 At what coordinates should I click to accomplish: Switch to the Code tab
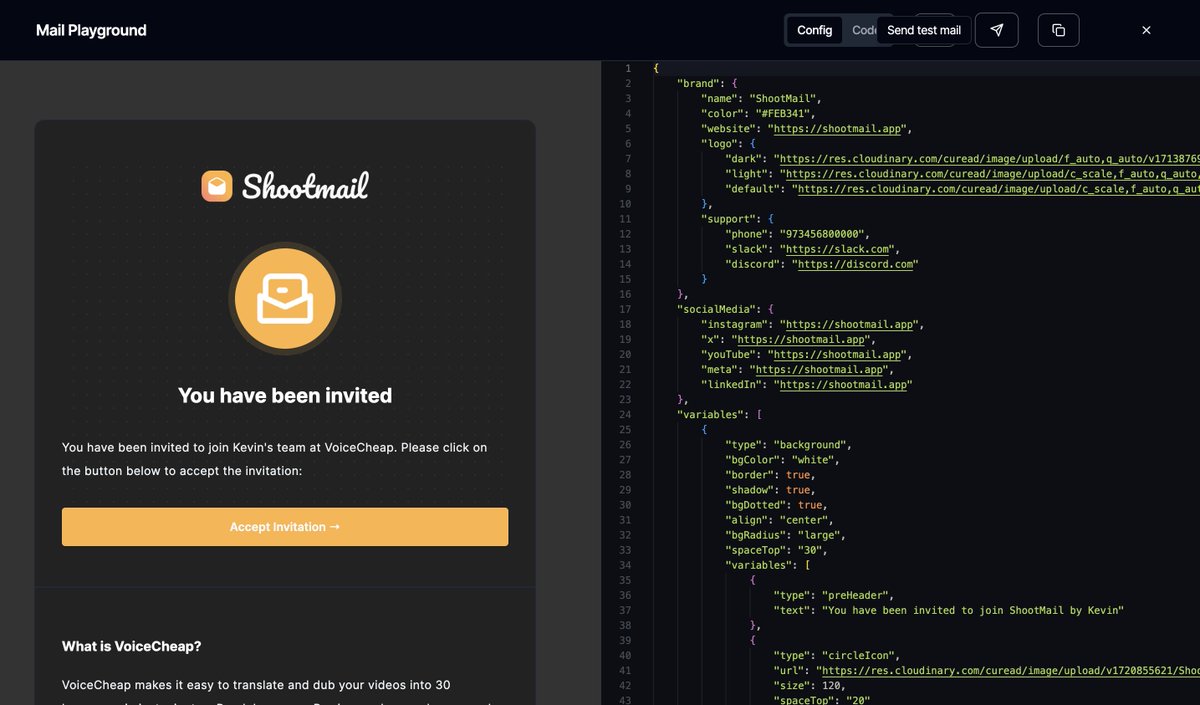(862, 30)
